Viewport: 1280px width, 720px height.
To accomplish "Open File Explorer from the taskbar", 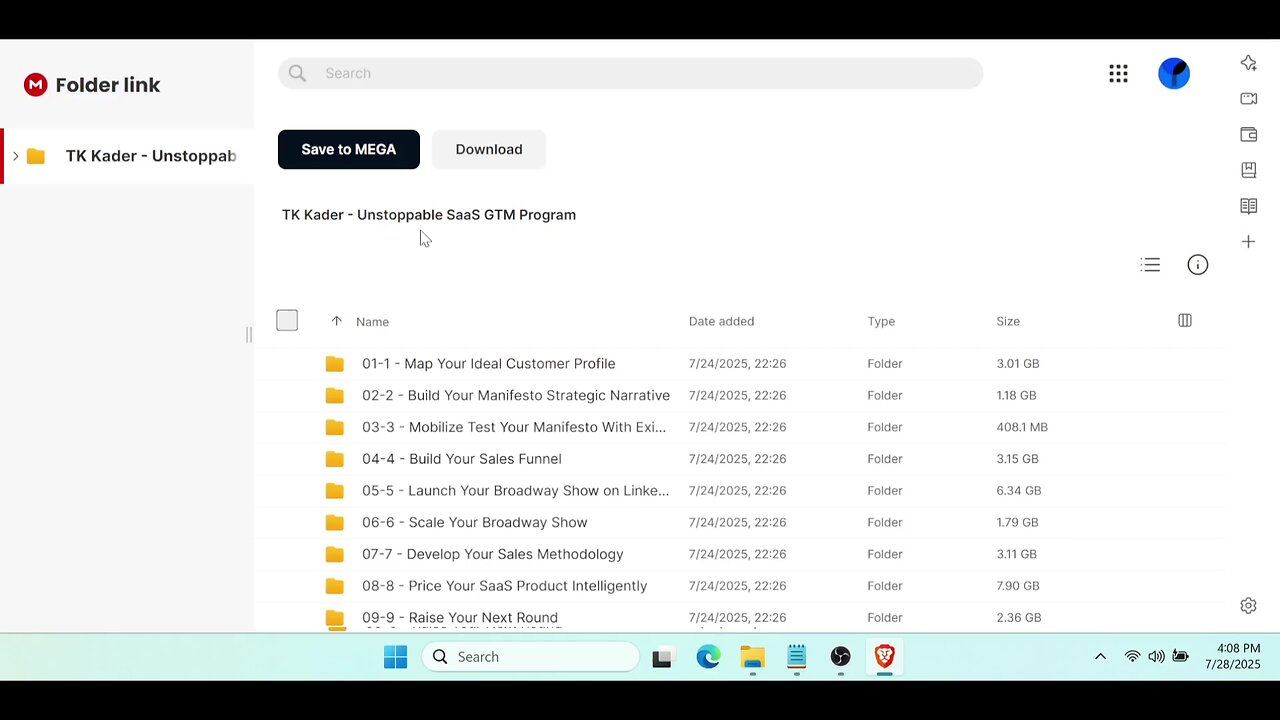I will [x=752, y=657].
